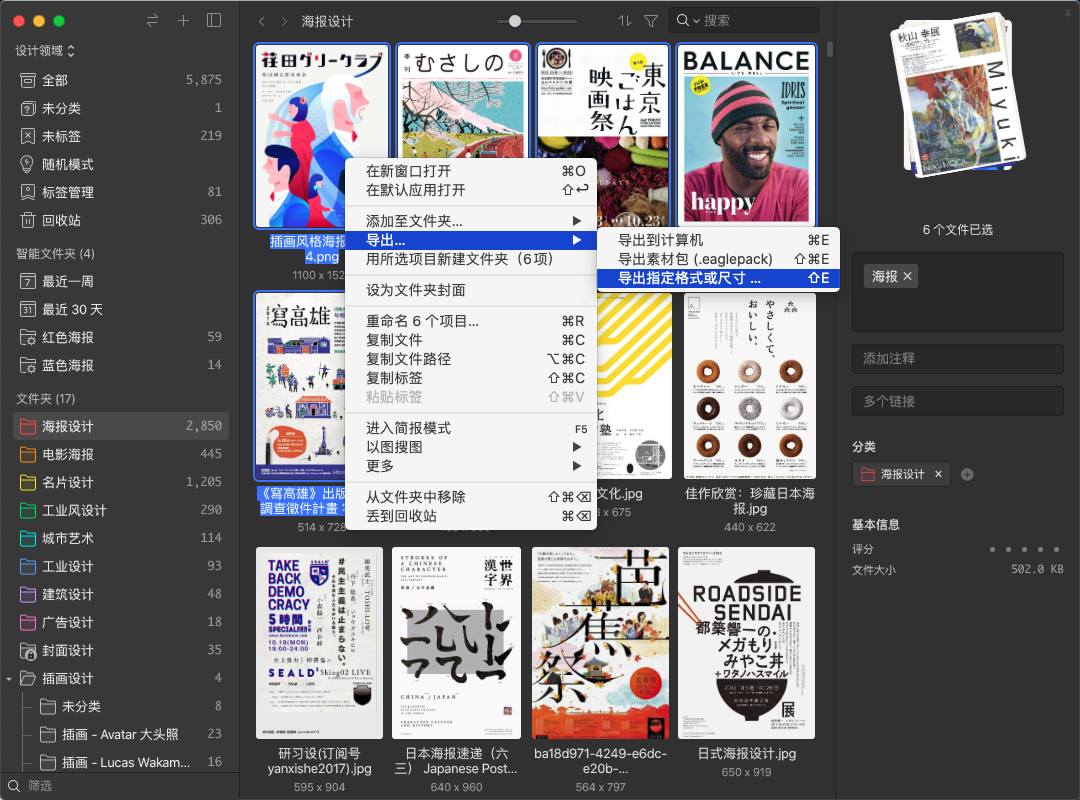Image resolution: width=1080 pixels, height=800 pixels.
Task: Open the sort order icon
Action: [624, 21]
